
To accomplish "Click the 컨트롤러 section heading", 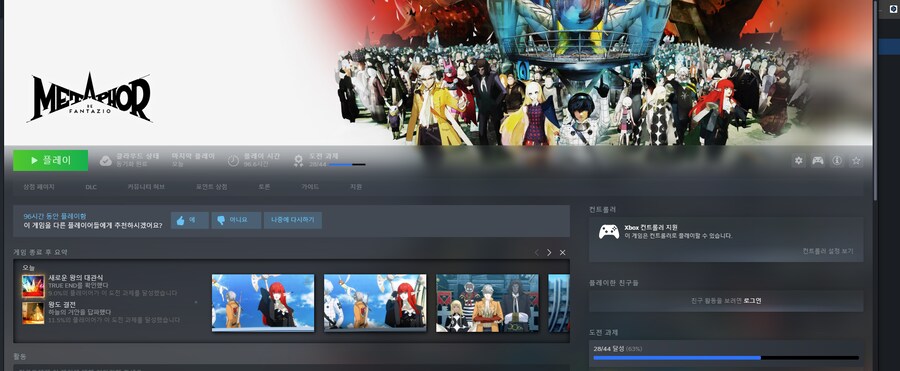I will [x=602, y=210].
